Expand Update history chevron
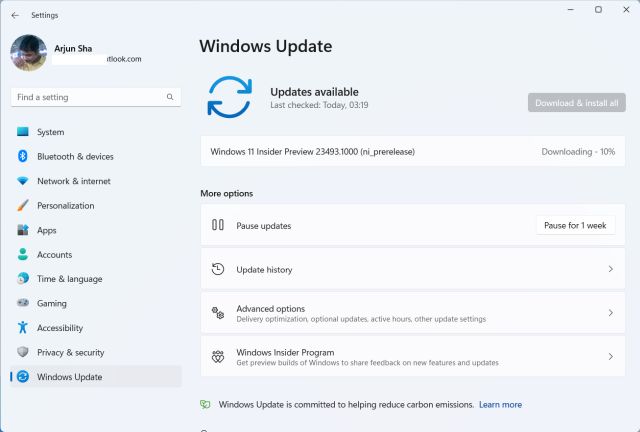The image size is (640, 432). [610, 270]
